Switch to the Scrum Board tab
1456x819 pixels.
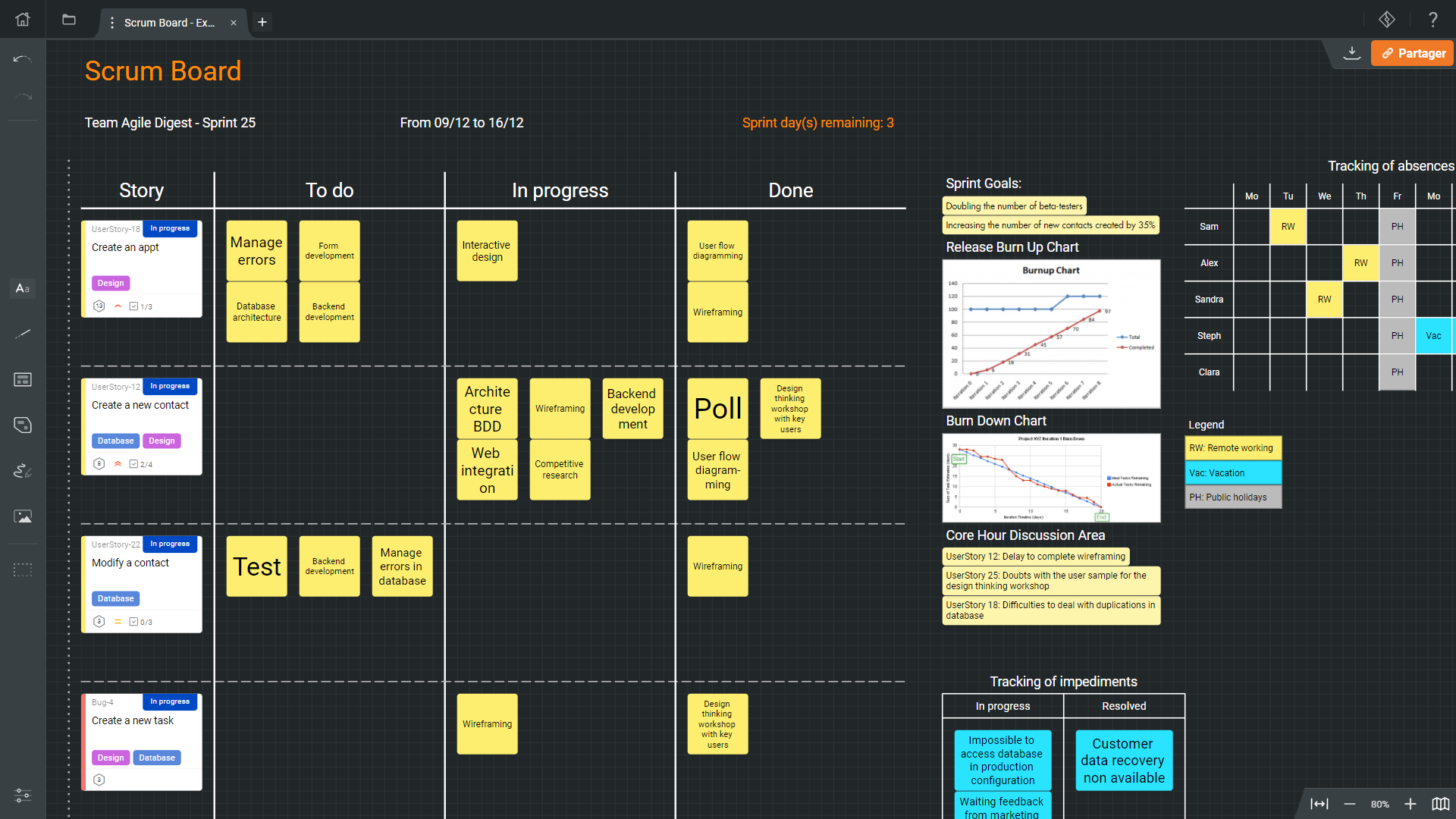click(x=169, y=23)
